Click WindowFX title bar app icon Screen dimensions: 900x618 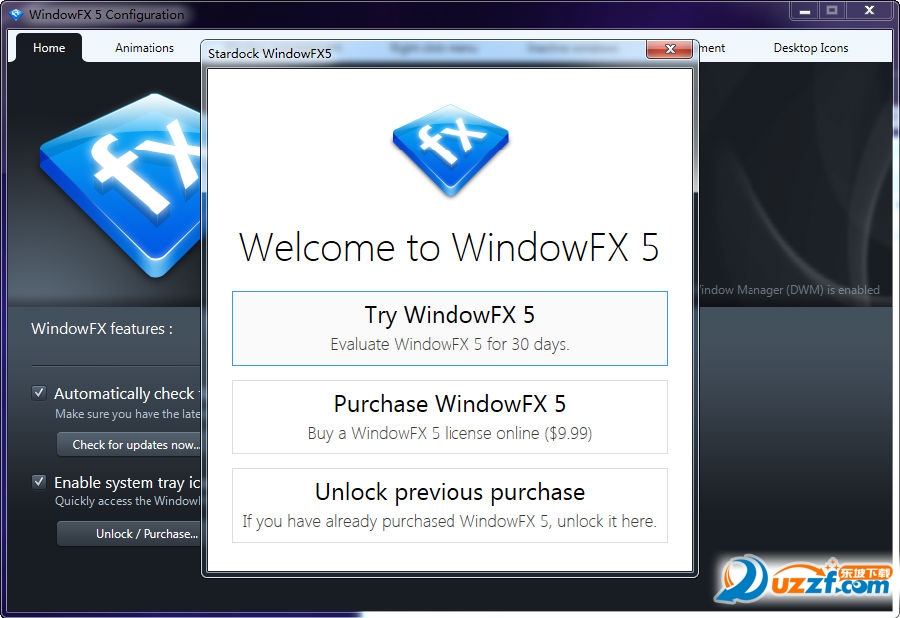[x=16, y=14]
